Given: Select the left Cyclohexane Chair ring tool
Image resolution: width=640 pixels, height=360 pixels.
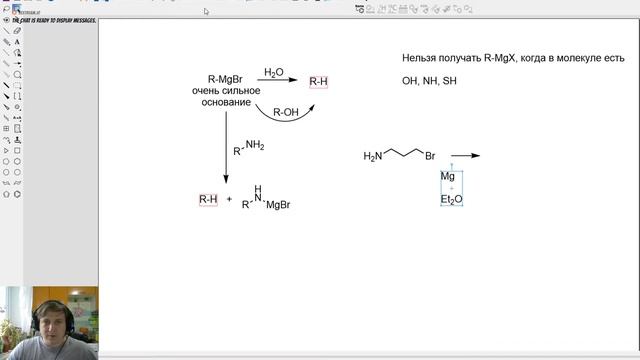Looking at the screenshot, I should (6, 183).
